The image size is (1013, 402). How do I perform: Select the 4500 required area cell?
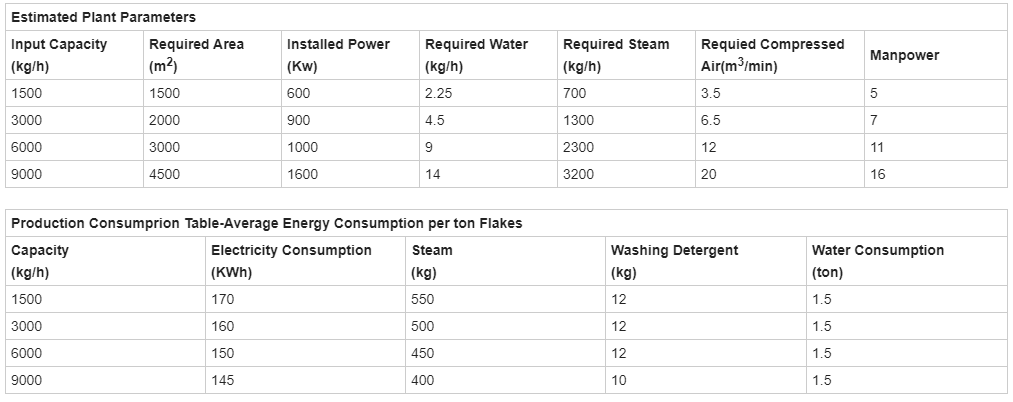[213, 175]
